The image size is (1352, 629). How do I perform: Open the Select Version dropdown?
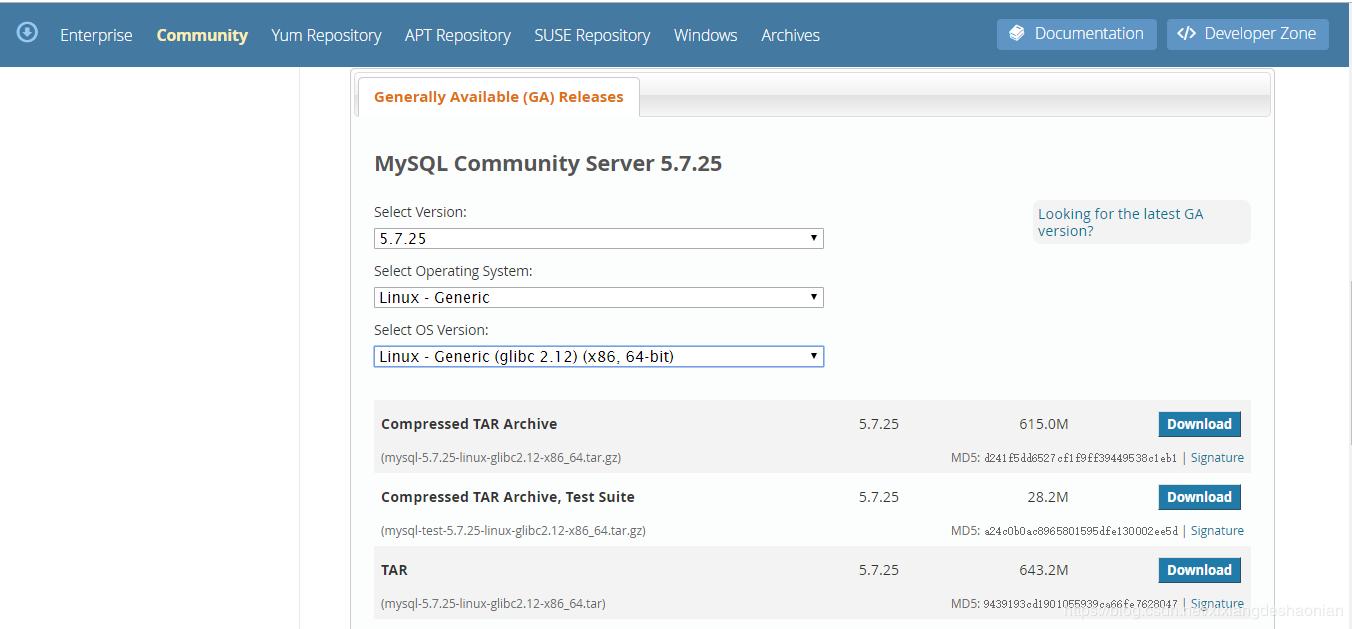click(598, 239)
